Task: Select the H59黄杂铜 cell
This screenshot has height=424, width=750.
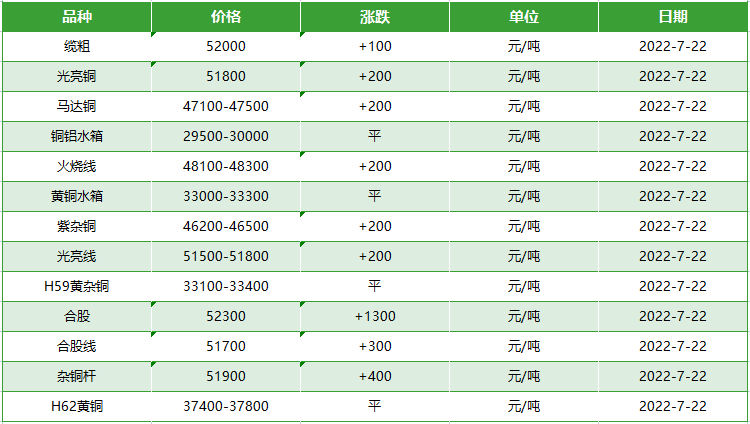Action: [77, 286]
